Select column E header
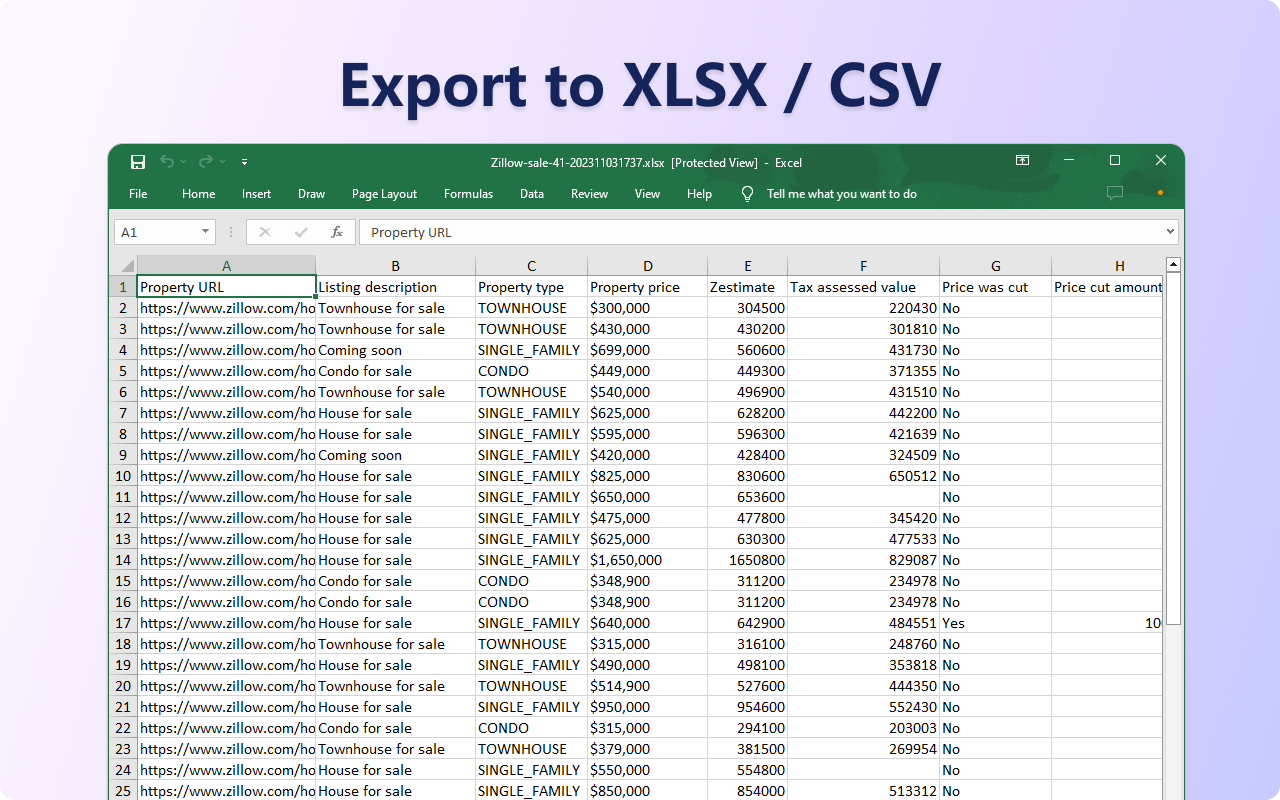1280x800 pixels. (x=748, y=266)
